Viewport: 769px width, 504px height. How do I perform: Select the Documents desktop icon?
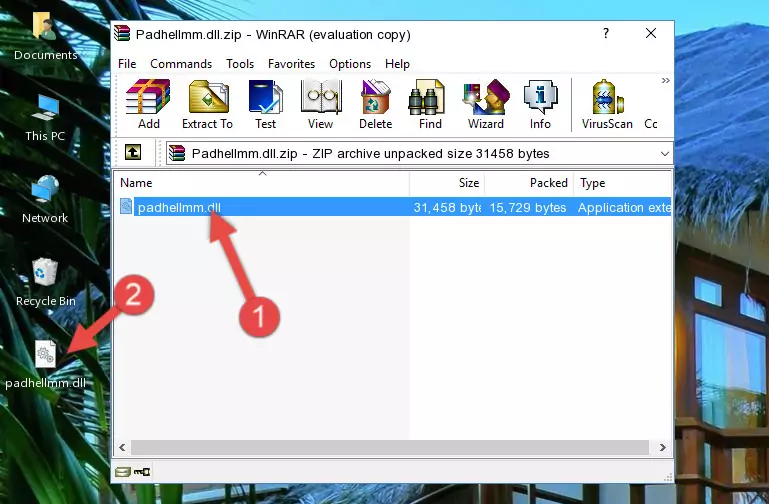(45, 36)
